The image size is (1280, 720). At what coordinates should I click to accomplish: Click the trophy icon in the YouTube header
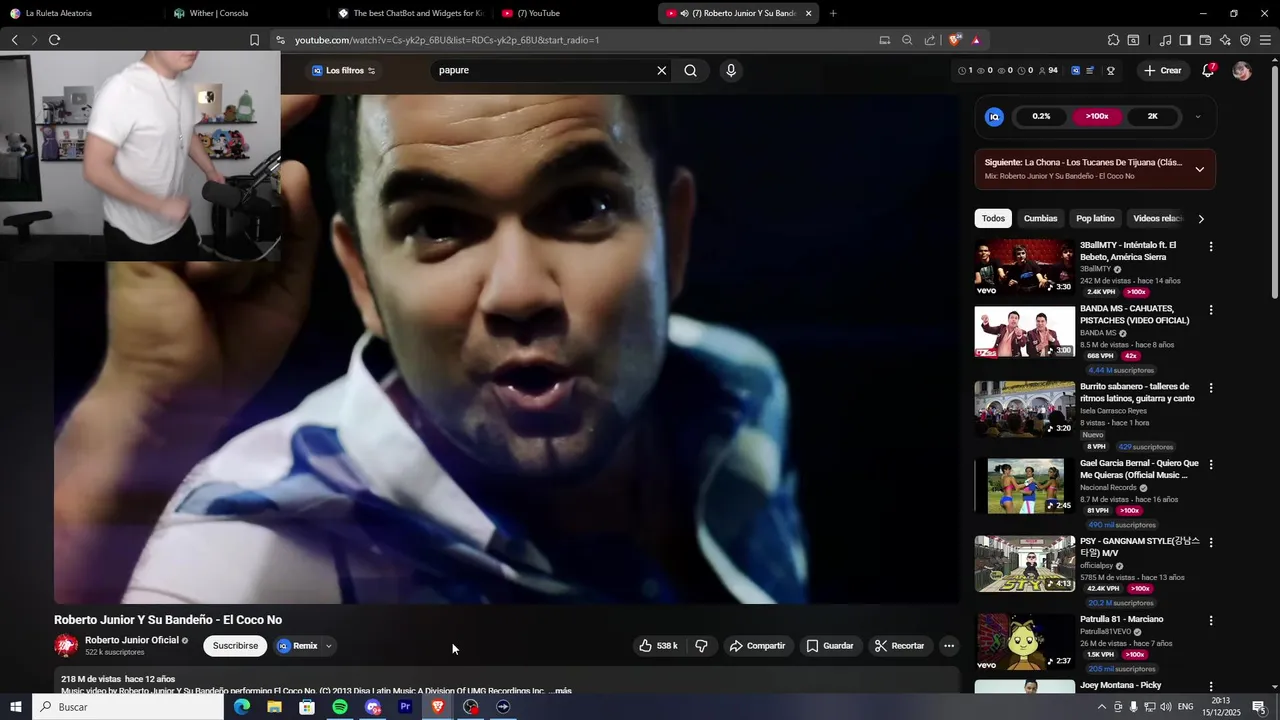coord(1111,70)
